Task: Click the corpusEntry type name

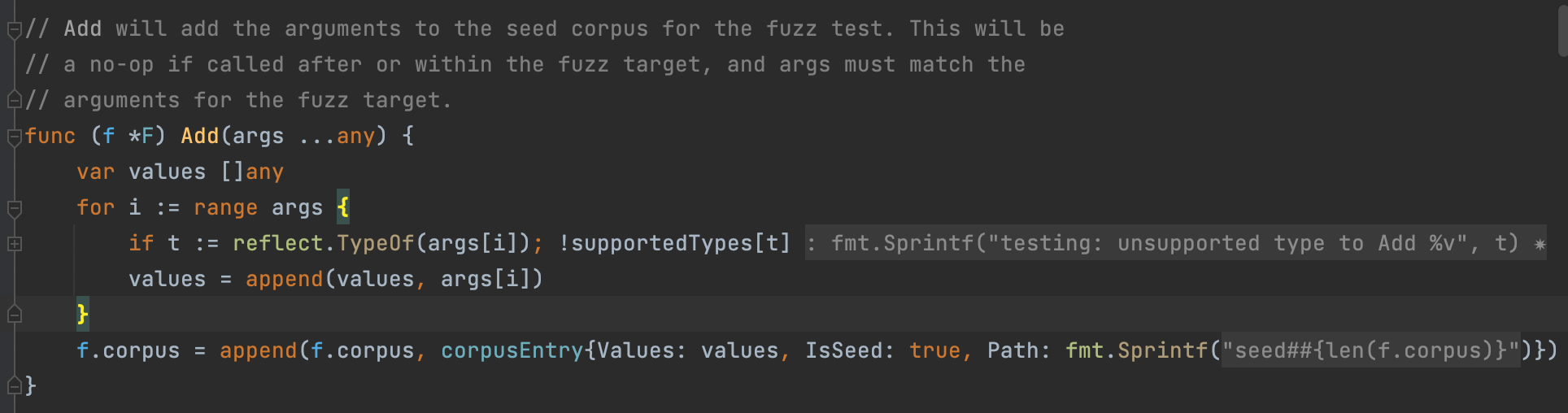Action: [x=512, y=350]
